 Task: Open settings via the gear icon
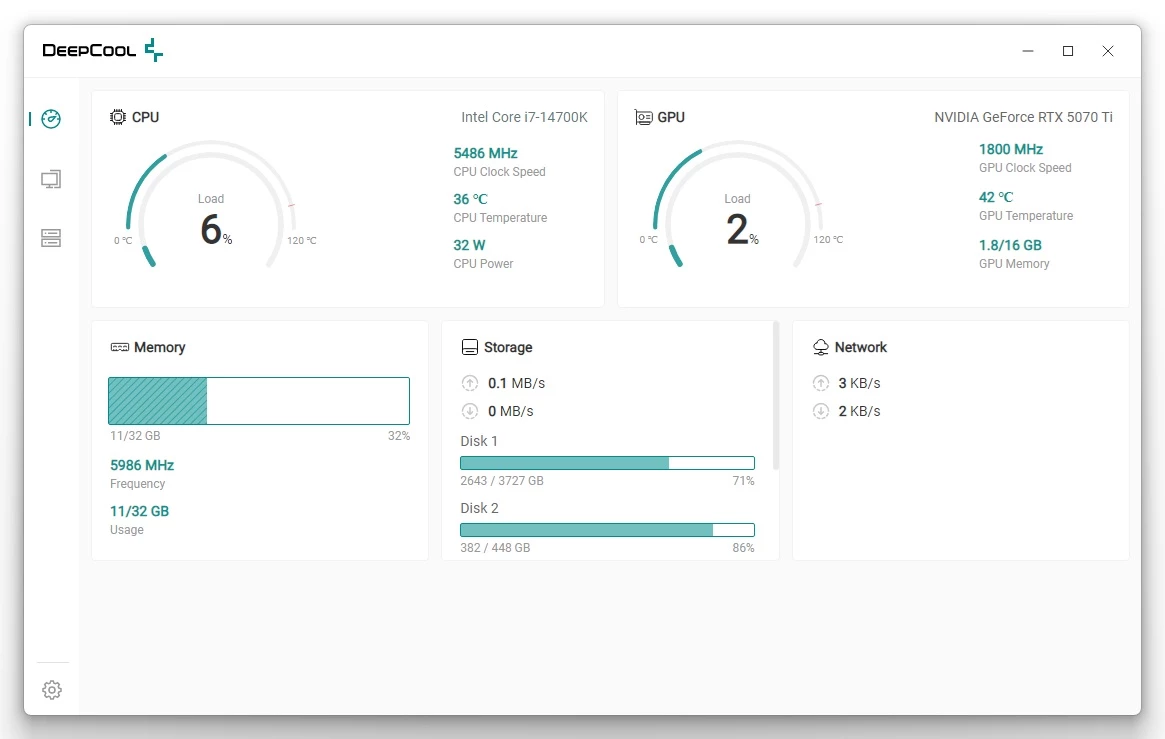52,690
